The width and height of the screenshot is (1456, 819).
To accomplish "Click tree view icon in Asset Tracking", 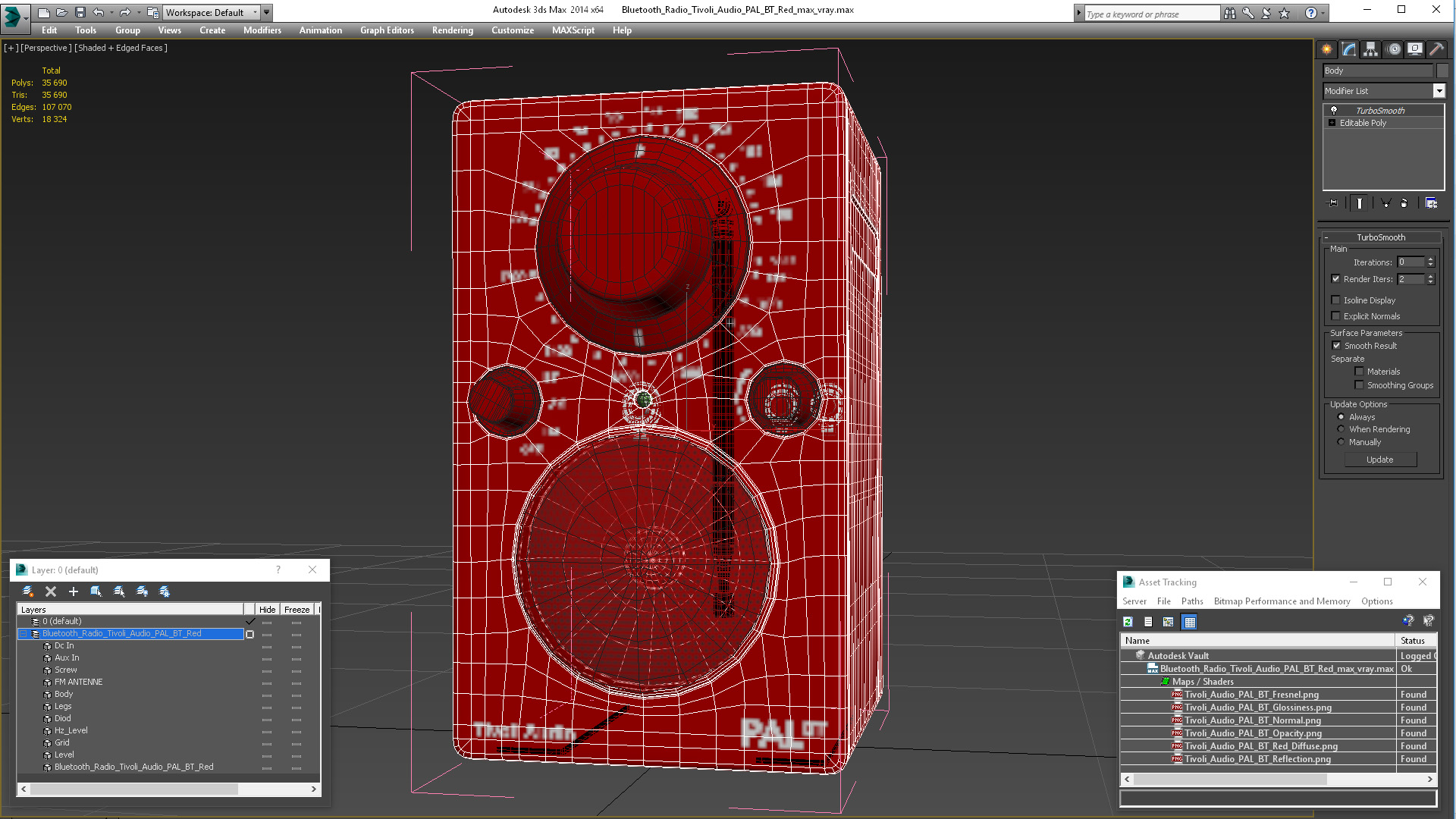I will tap(1169, 622).
